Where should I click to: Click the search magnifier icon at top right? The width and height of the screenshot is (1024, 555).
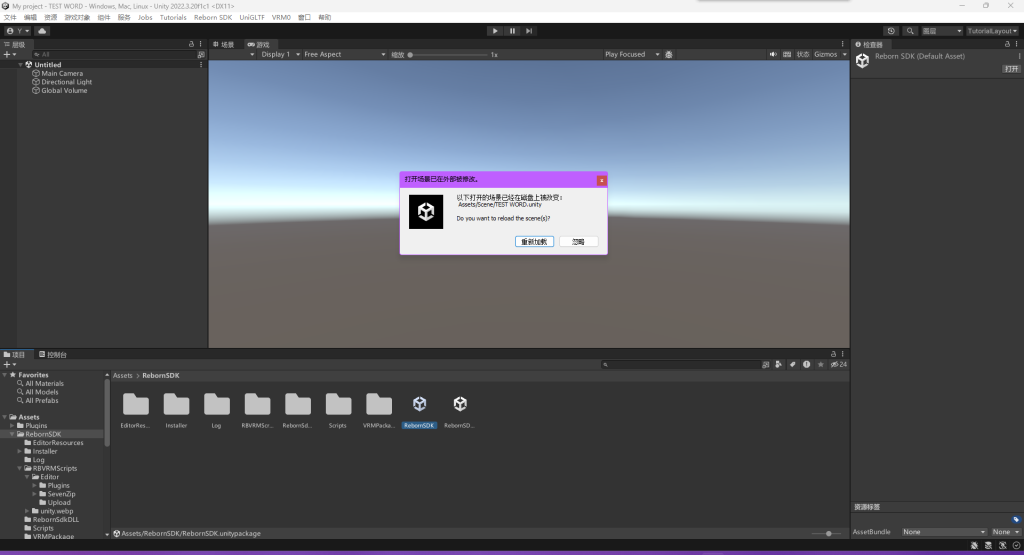click(910, 31)
